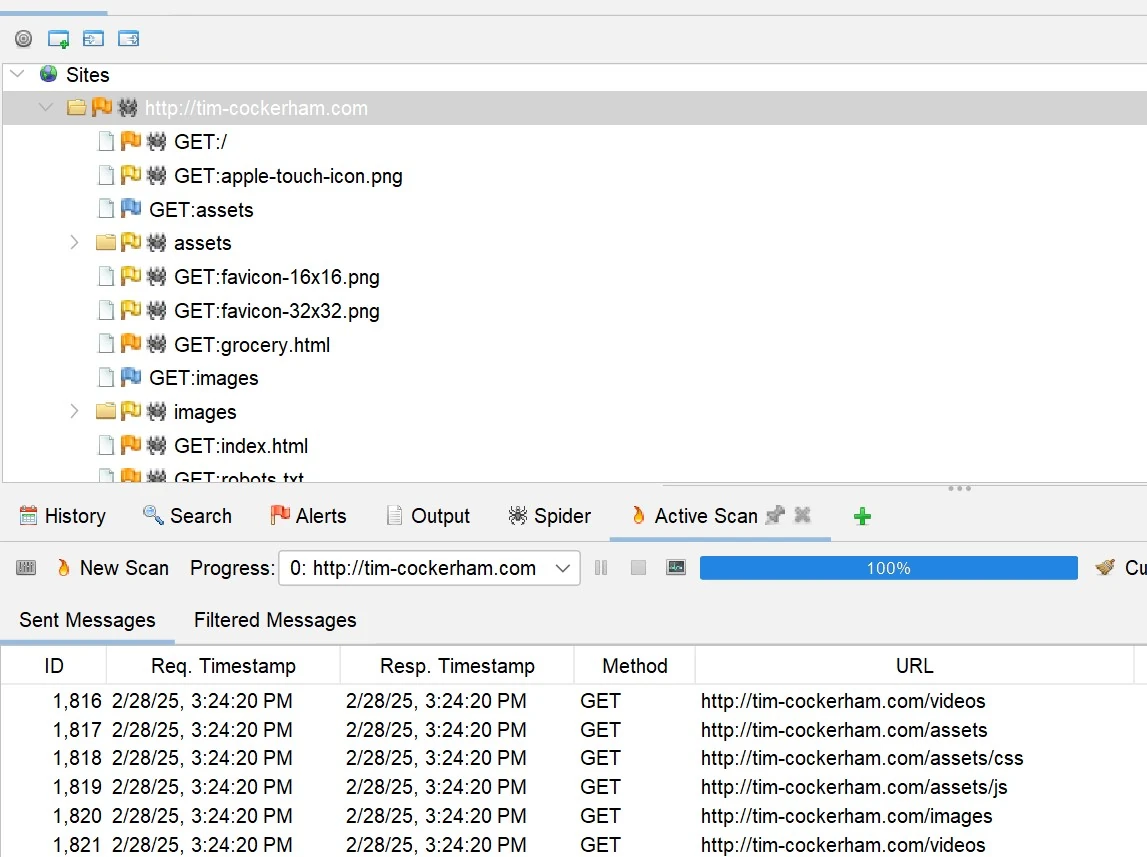Open the Filtered Messages tab
This screenshot has width=1147, height=857.
275,620
